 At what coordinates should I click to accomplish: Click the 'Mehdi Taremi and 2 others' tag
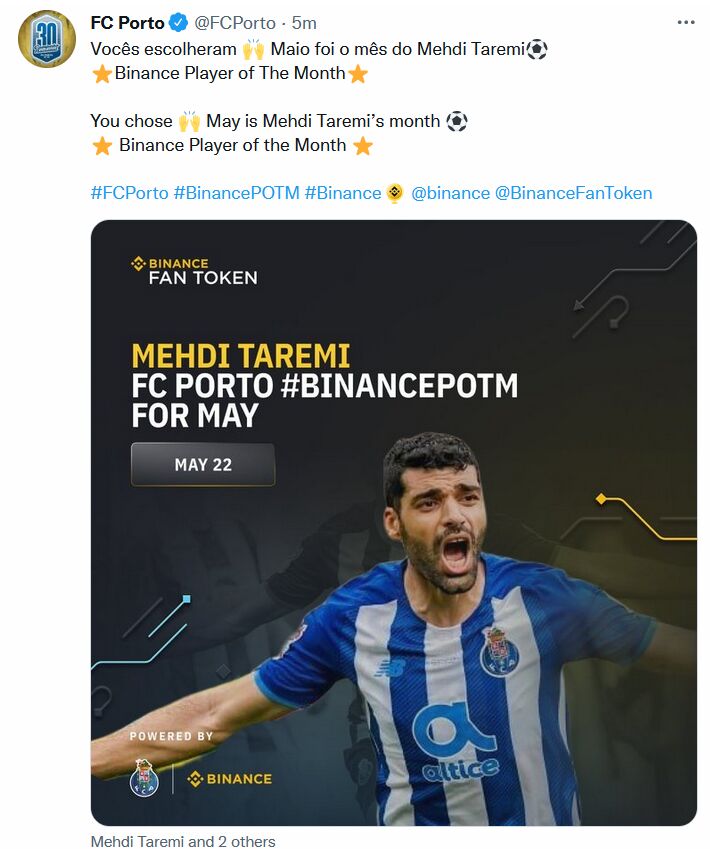[183, 841]
